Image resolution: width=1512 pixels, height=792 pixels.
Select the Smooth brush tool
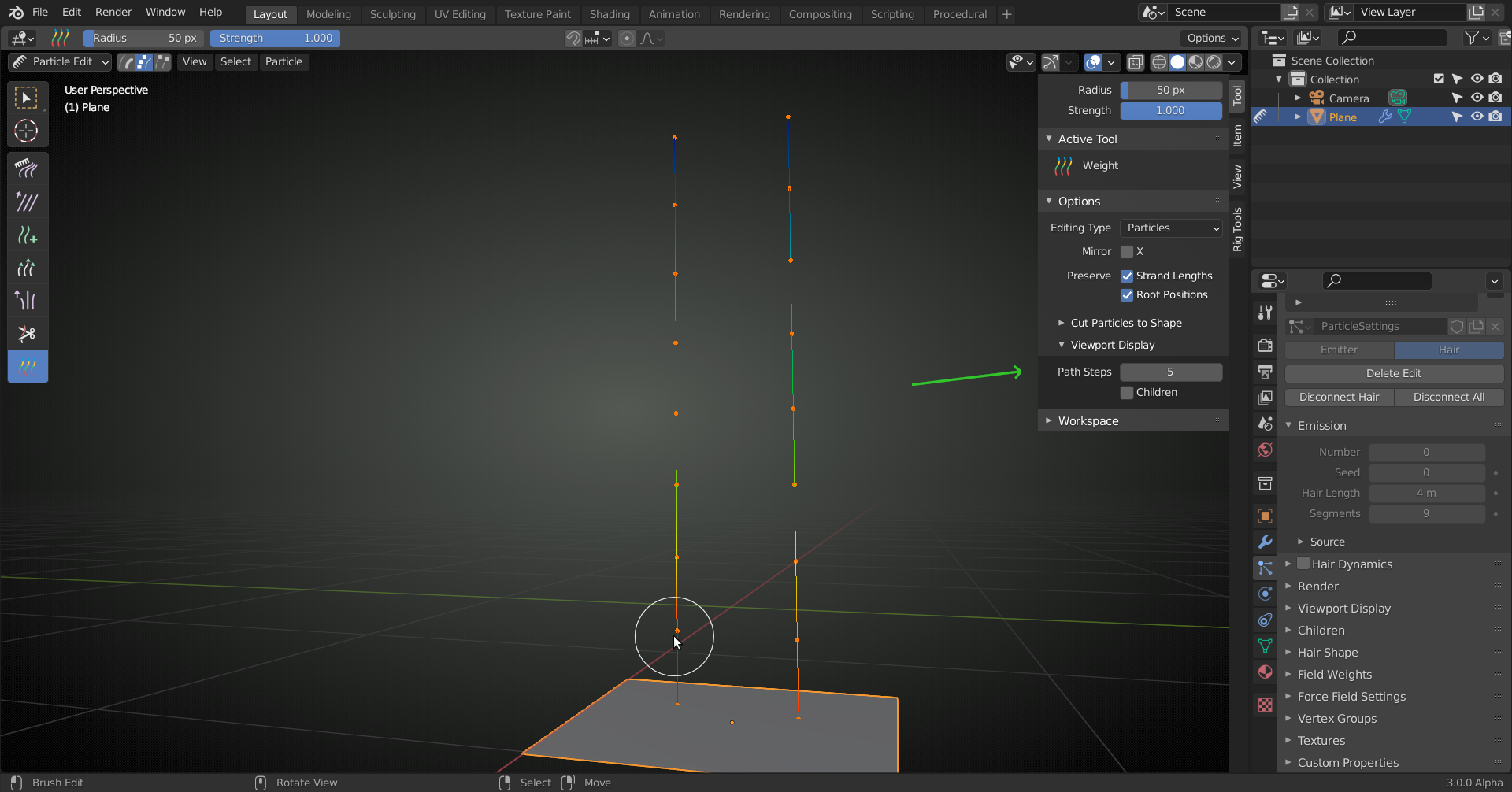click(27, 202)
